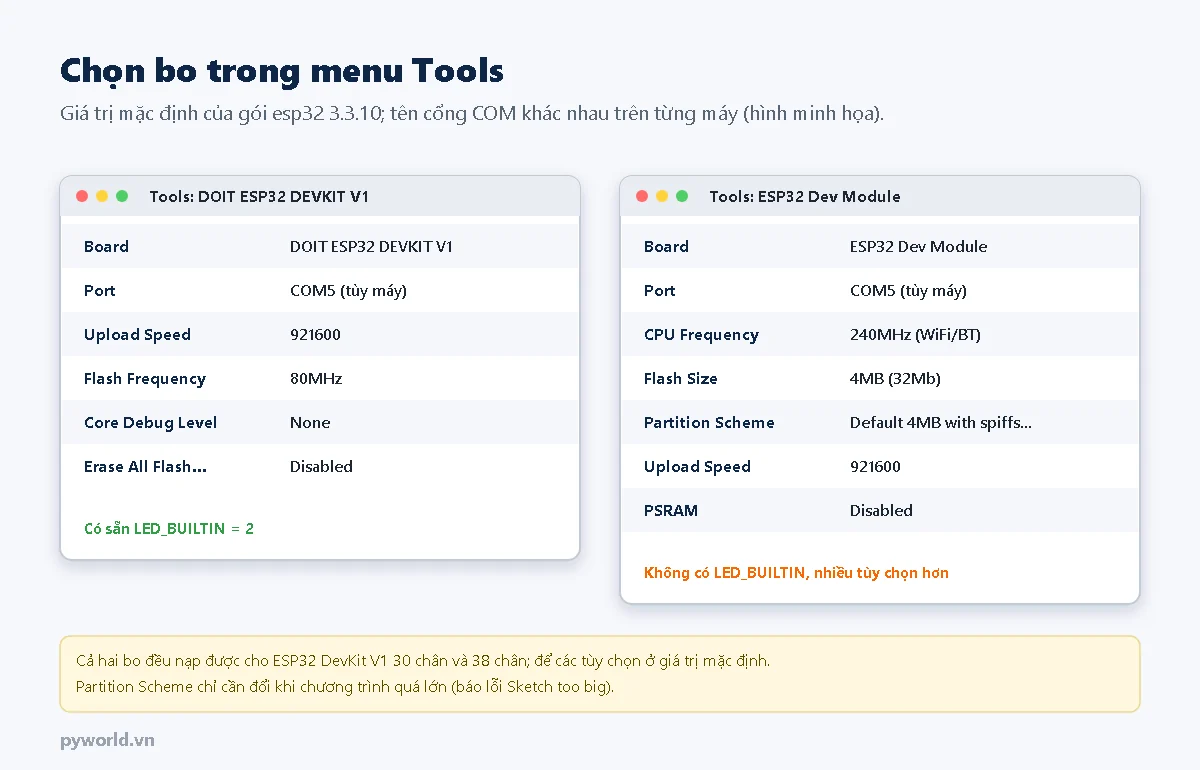The image size is (1200, 770).
Task: Click Board label in DOIT ESP32 DEVKIT V1 window
Action: (x=106, y=247)
